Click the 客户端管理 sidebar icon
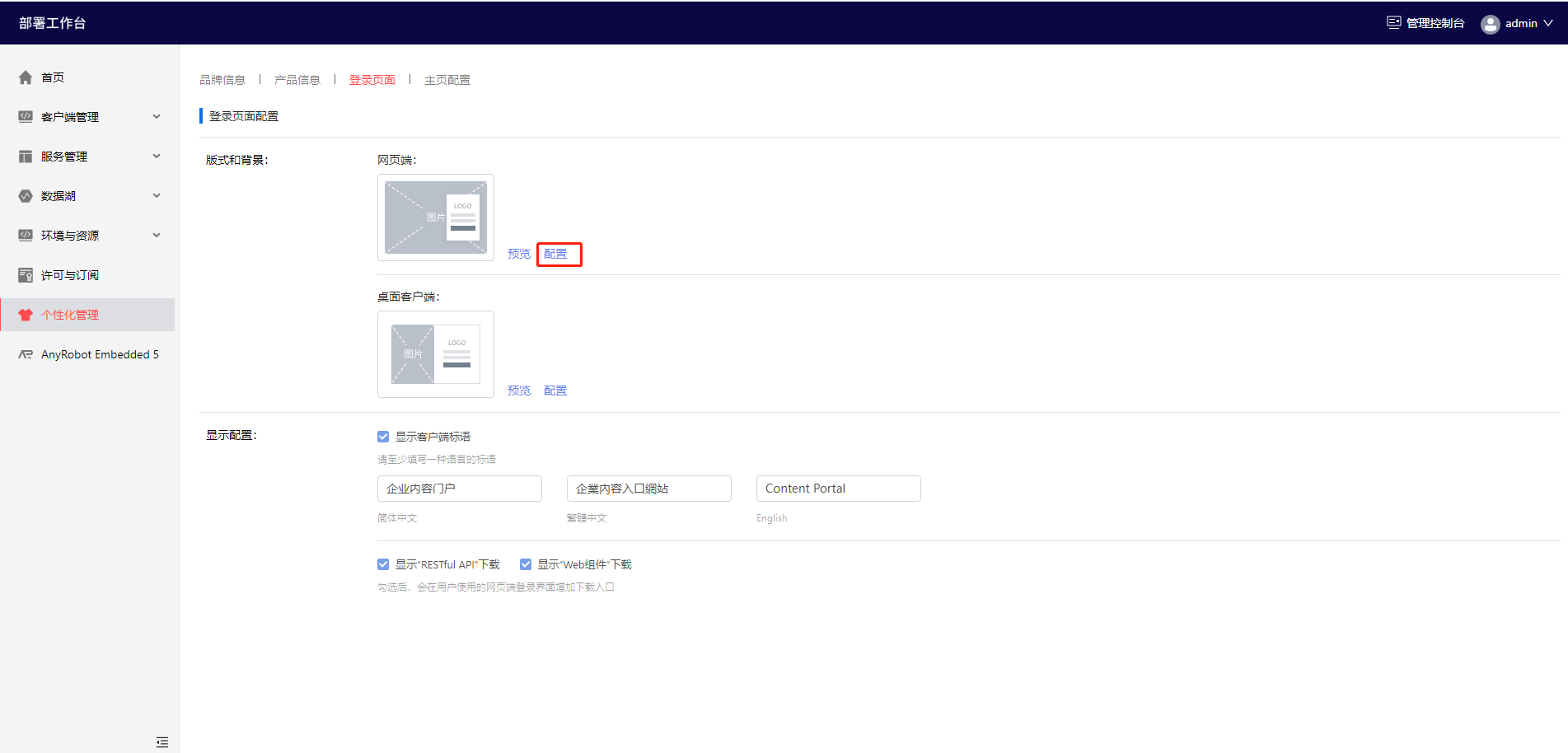Screen dimensions: 1568x753 point(26,117)
